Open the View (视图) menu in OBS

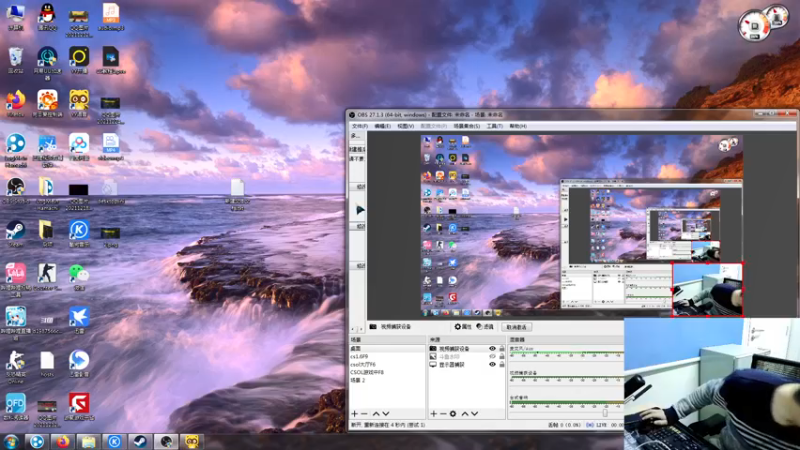coord(406,126)
